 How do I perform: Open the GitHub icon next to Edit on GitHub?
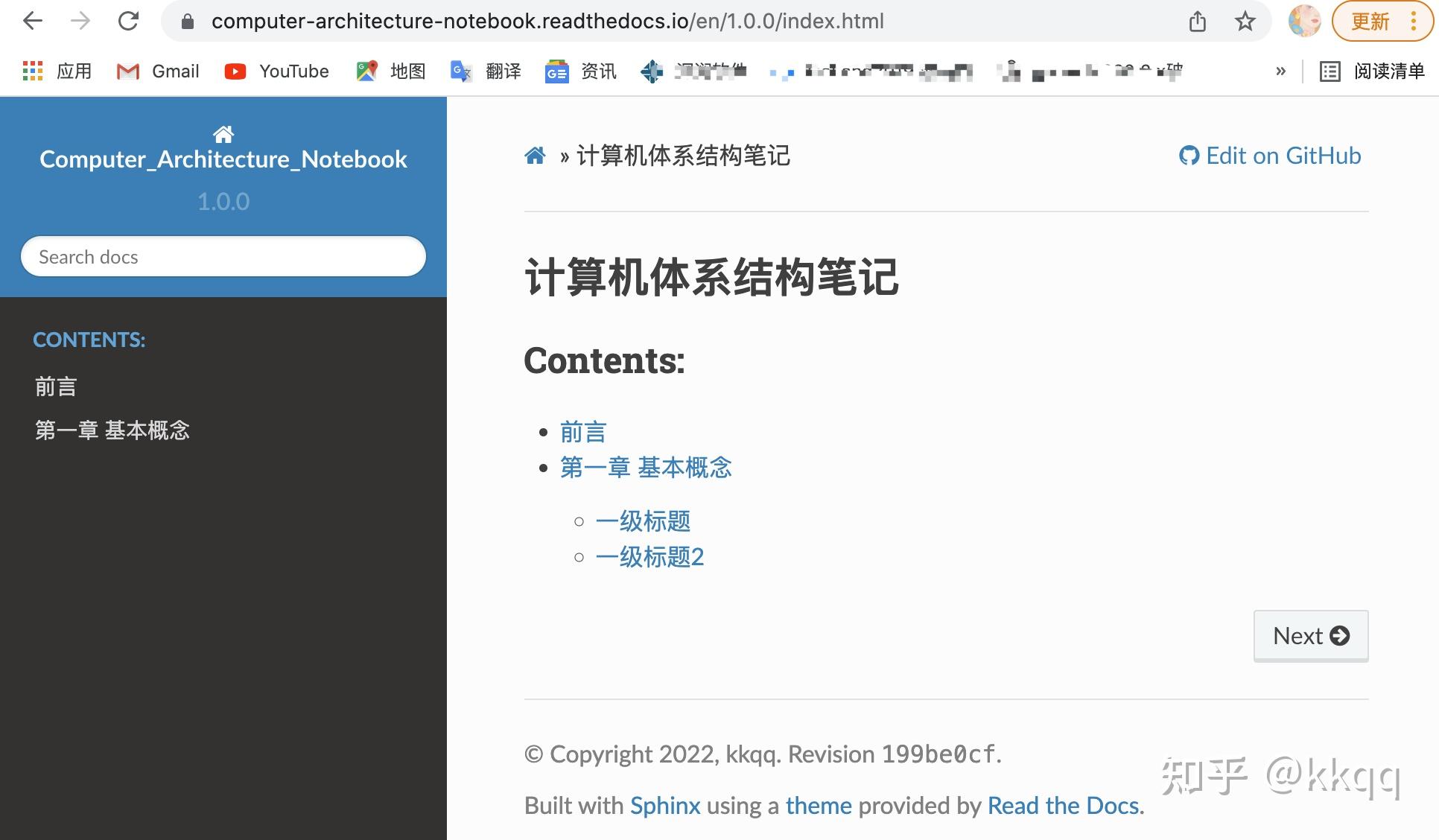[1189, 156]
